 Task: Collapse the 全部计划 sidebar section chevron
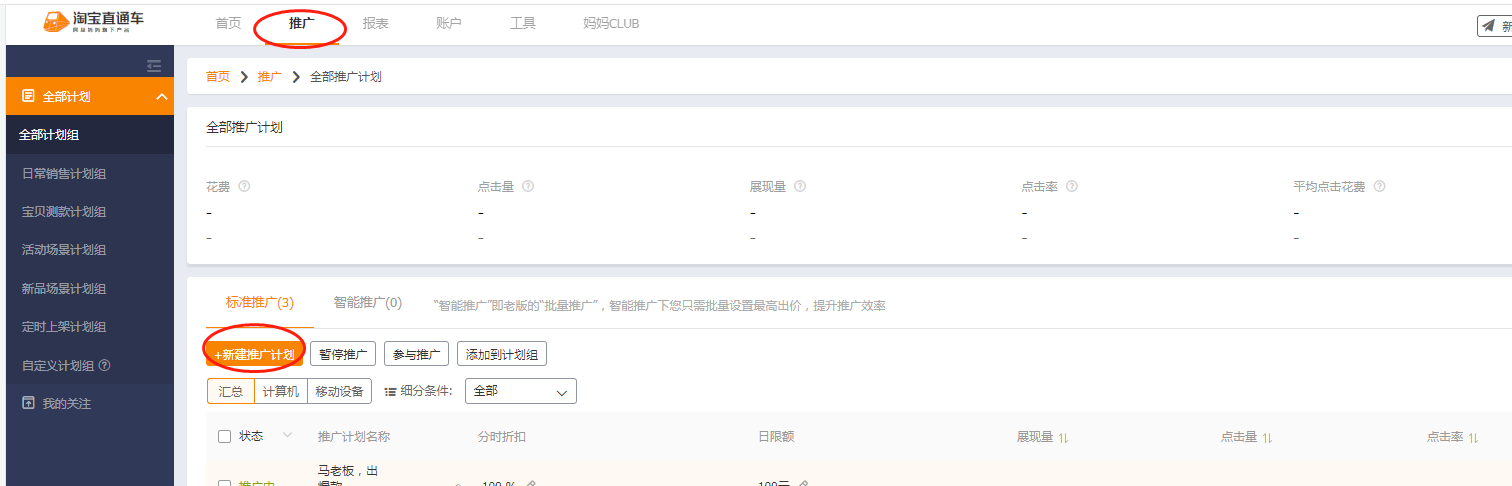[162, 96]
